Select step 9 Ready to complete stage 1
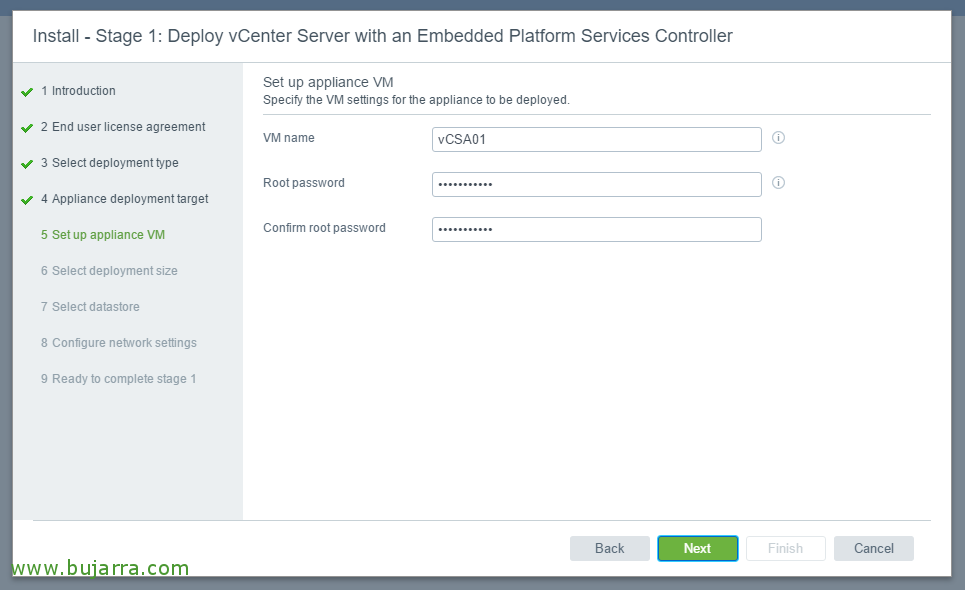Screen dimensions: 965x590 coord(118,378)
